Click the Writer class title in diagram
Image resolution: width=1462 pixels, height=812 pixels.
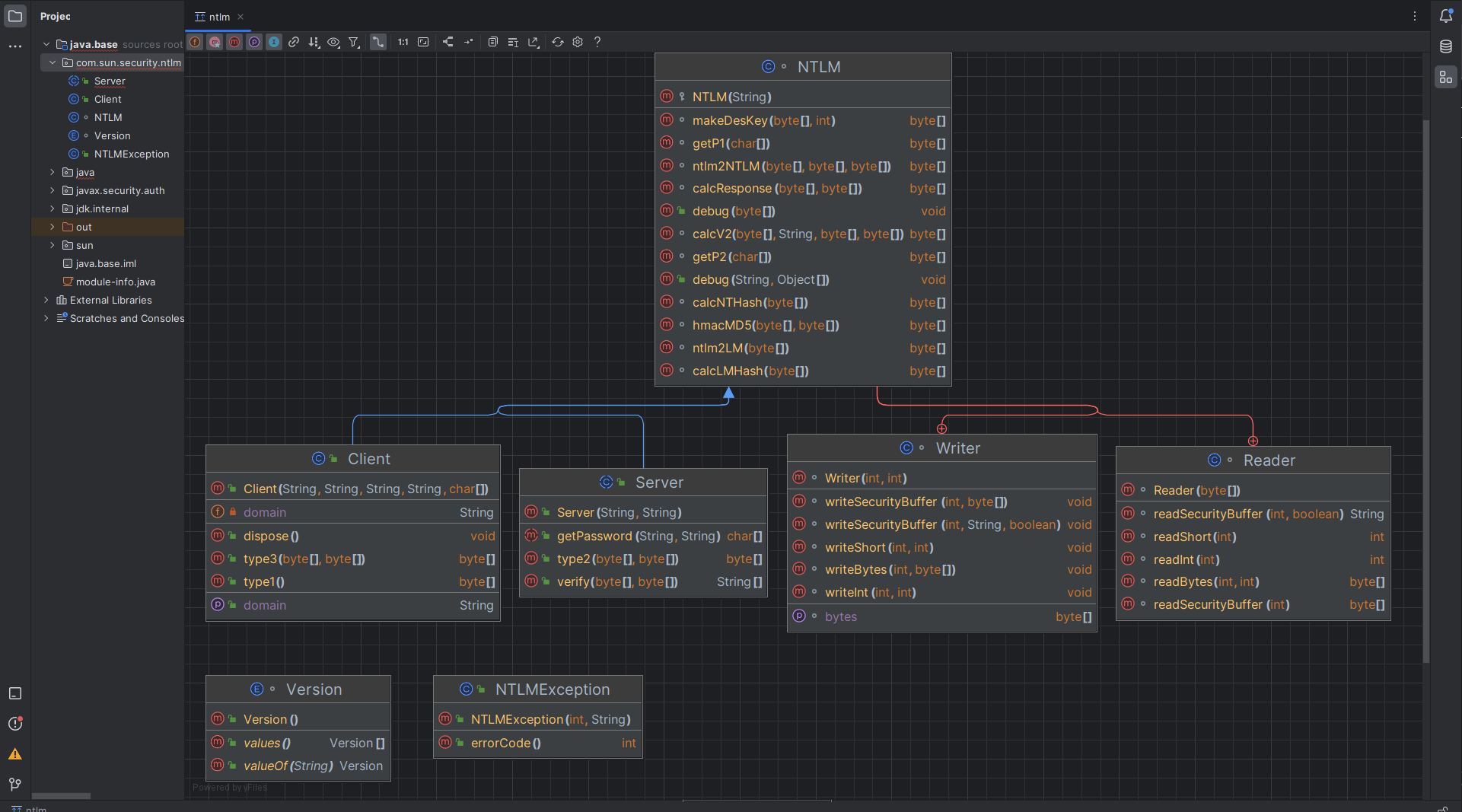957,448
